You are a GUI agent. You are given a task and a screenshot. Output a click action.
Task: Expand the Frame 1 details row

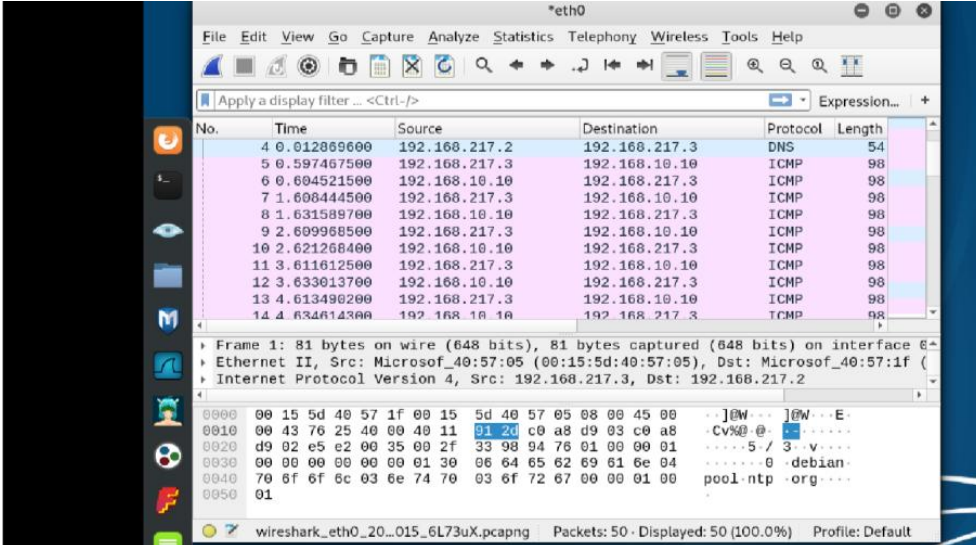[x=206, y=345]
